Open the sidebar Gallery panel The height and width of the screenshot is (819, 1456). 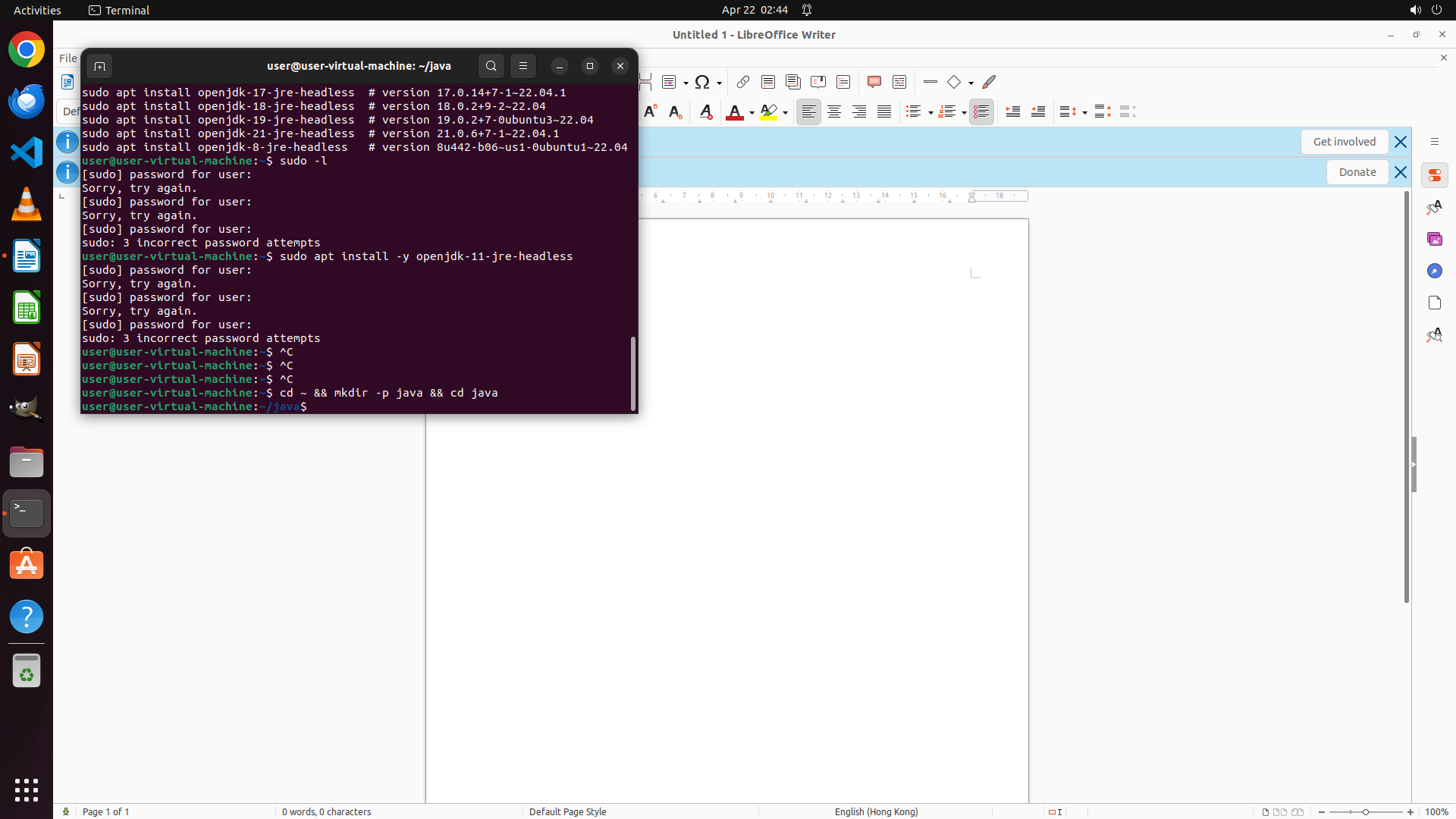[x=1434, y=239]
